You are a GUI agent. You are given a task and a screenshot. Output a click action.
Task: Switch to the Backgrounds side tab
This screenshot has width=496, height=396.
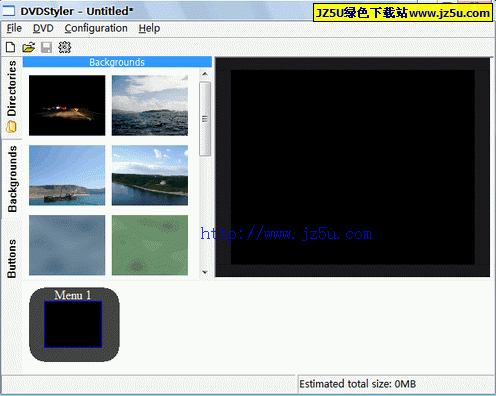coord(12,179)
